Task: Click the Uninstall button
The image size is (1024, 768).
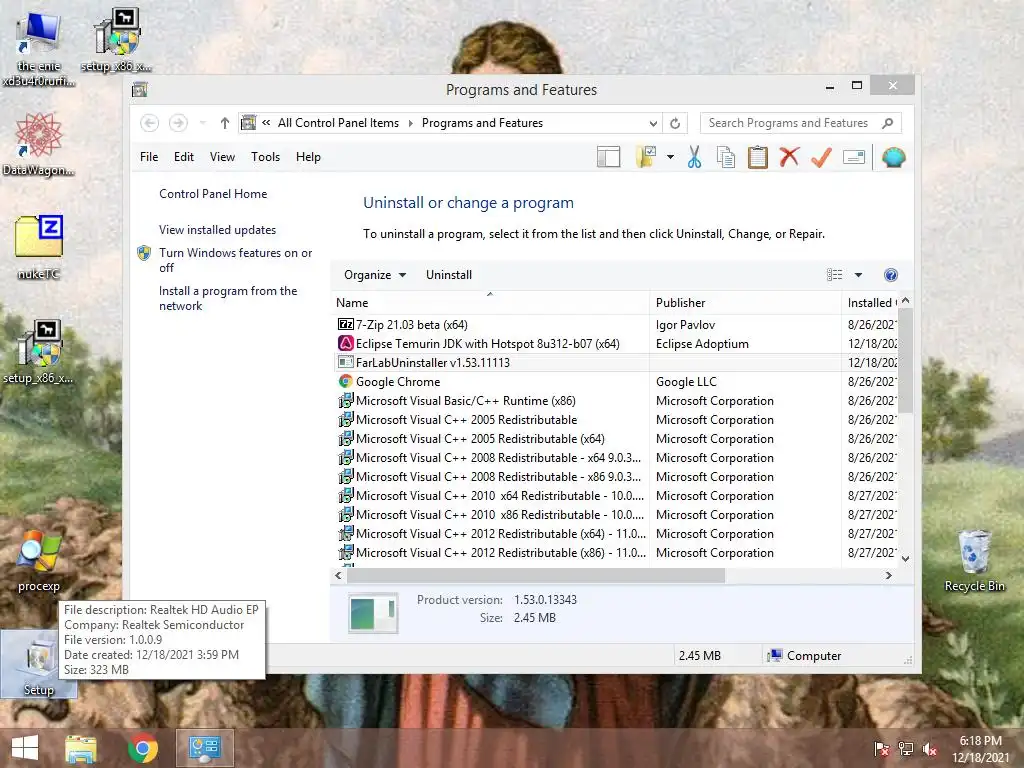Action: click(449, 275)
